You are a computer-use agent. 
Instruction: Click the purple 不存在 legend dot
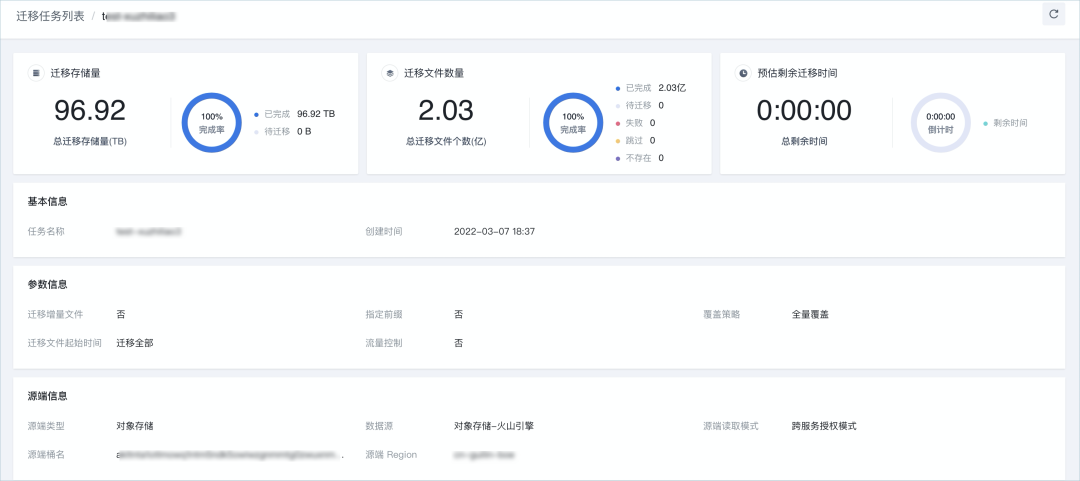pos(619,158)
